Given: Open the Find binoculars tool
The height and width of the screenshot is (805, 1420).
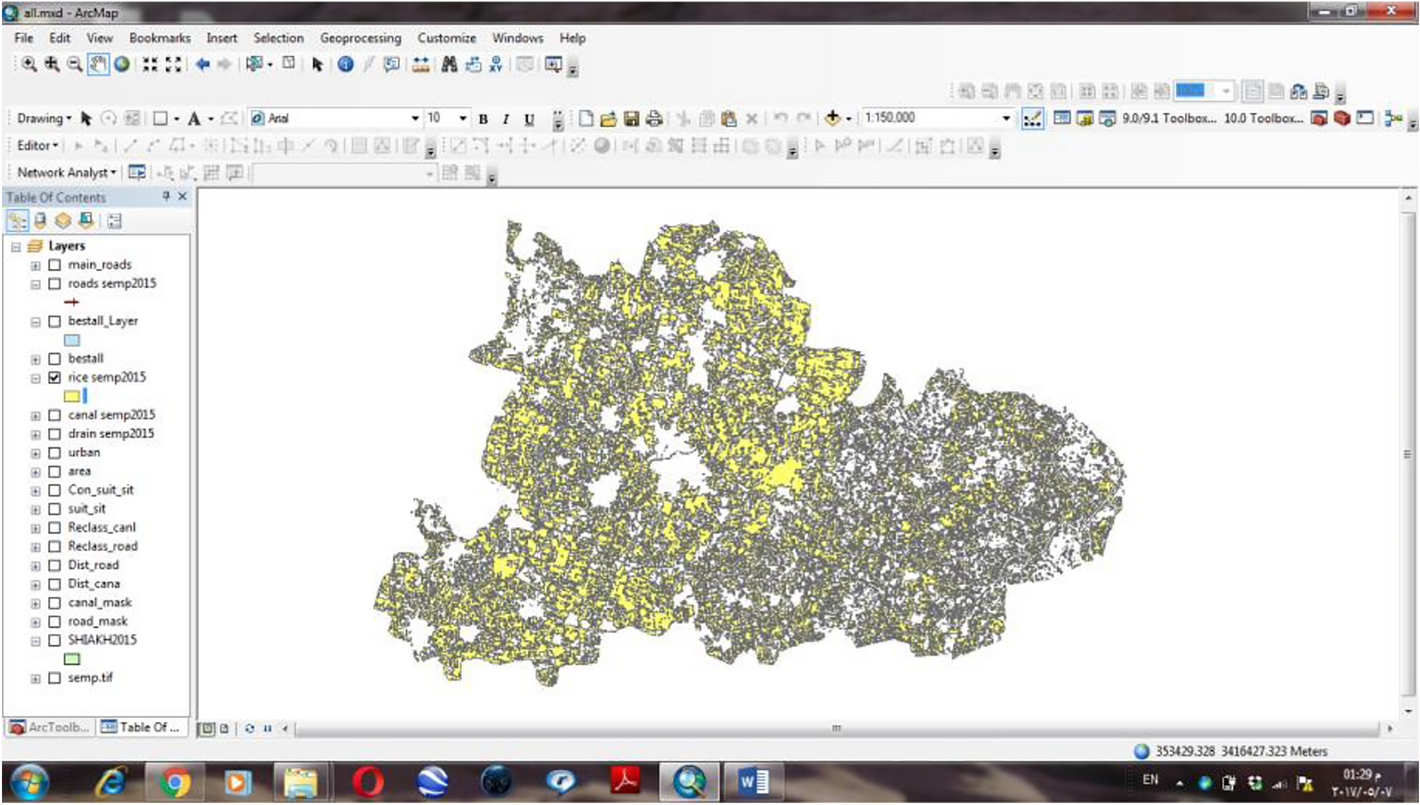Looking at the screenshot, I should point(449,64).
